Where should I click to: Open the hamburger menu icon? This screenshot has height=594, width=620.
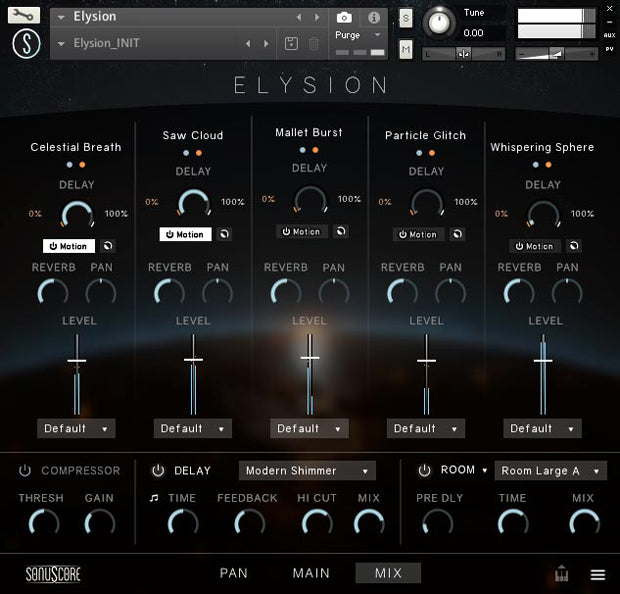(x=598, y=575)
